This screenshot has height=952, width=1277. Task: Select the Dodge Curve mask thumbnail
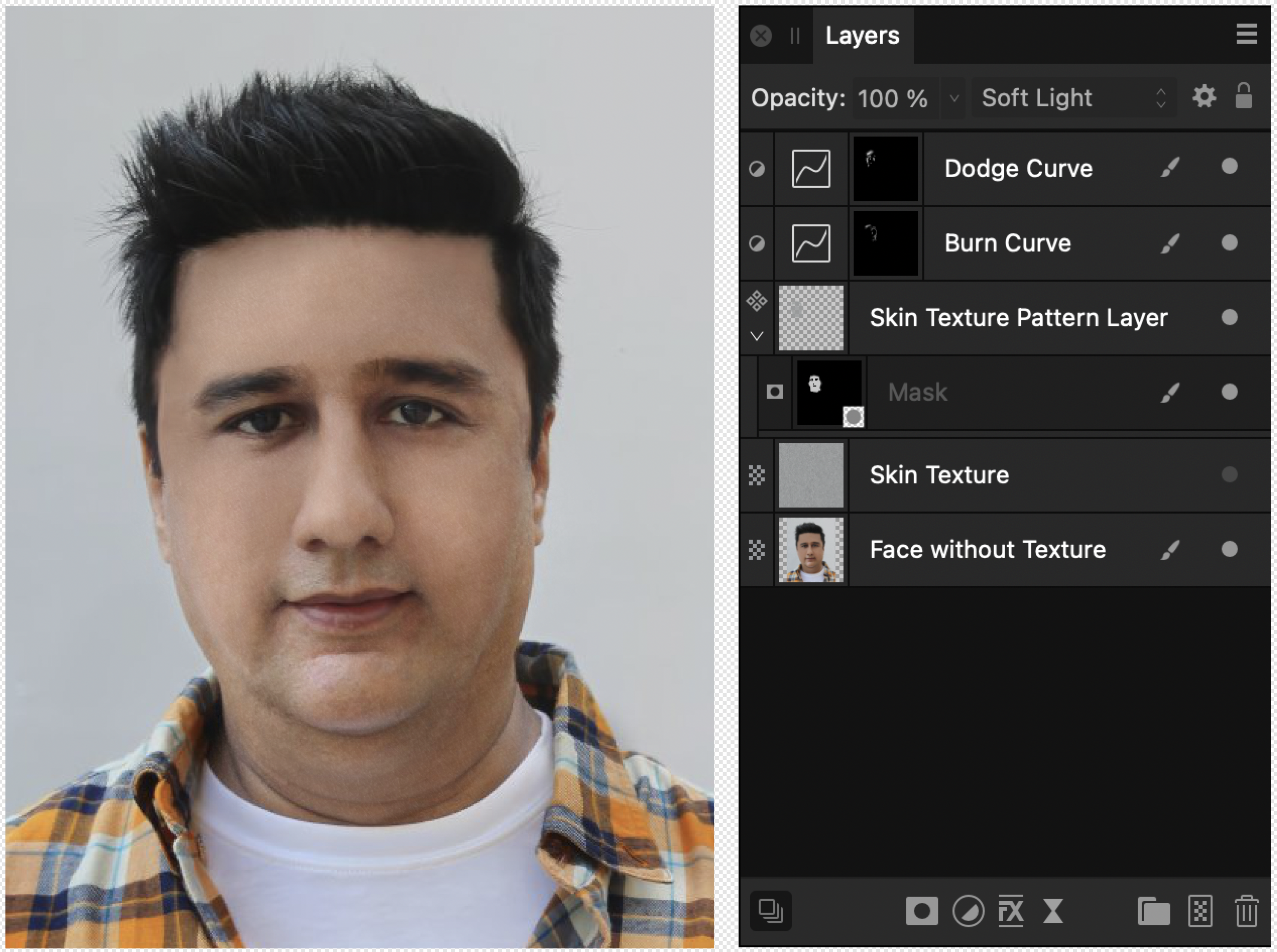pos(885,169)
